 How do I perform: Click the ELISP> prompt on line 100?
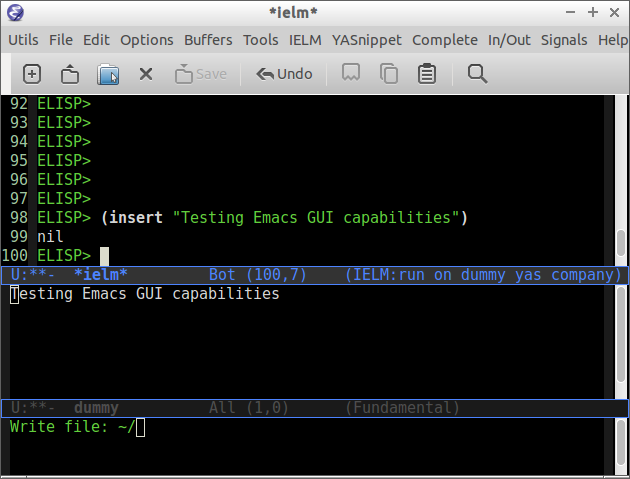(64, 256)
